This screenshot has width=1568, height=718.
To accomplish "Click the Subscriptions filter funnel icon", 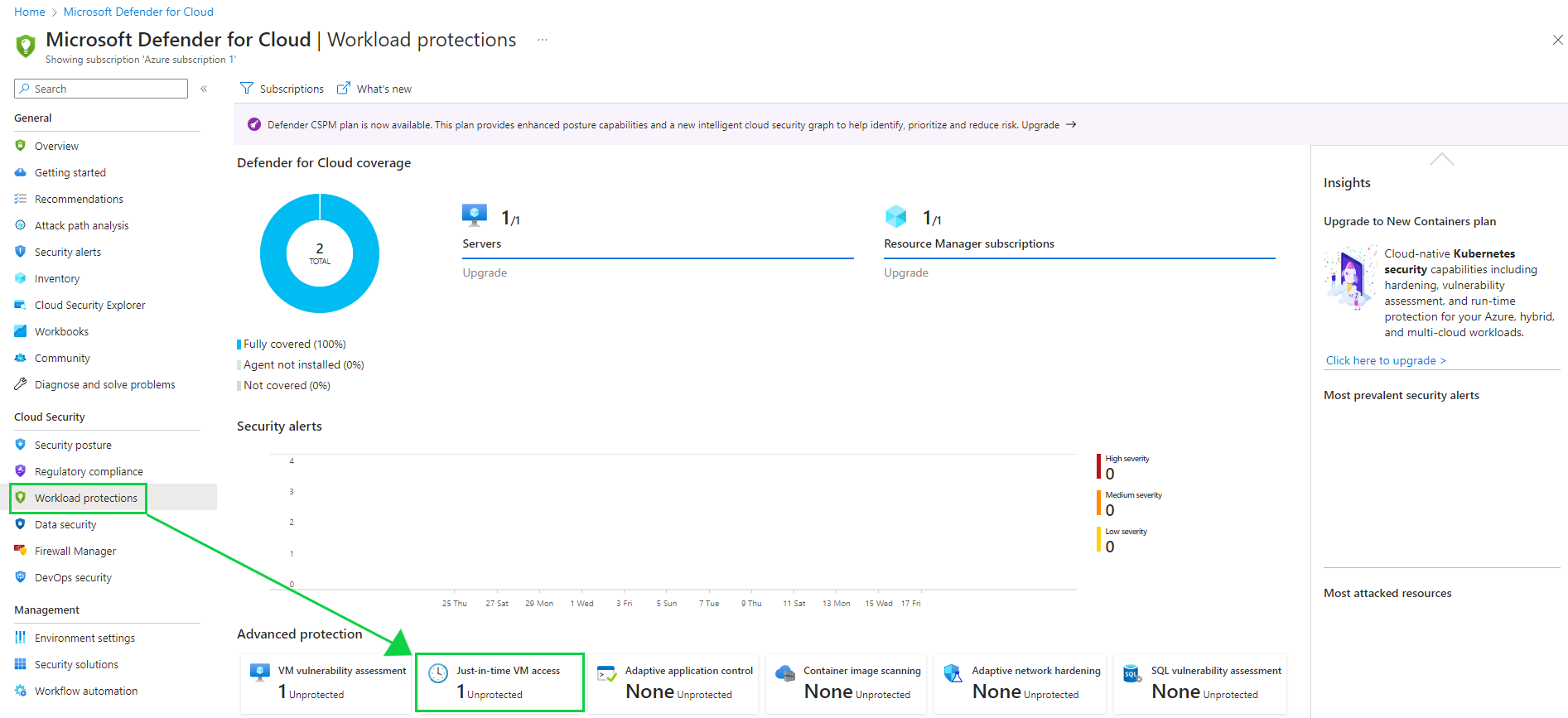I will pos(247,88).
